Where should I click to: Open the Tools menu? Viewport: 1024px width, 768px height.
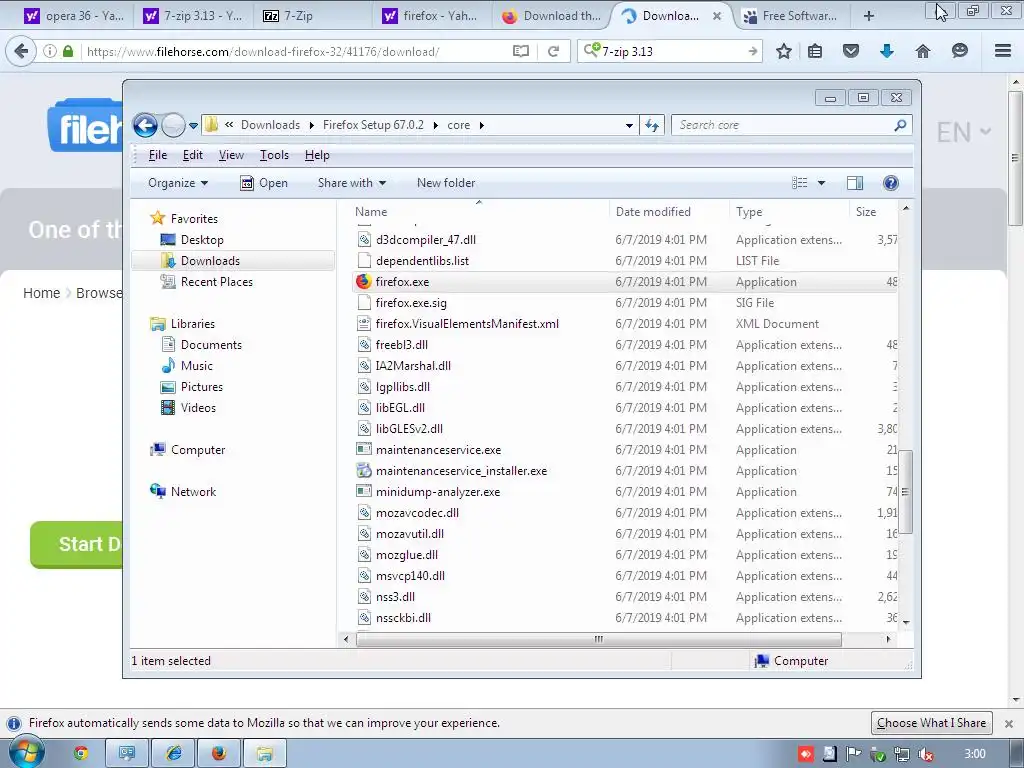tap(274, 155)
